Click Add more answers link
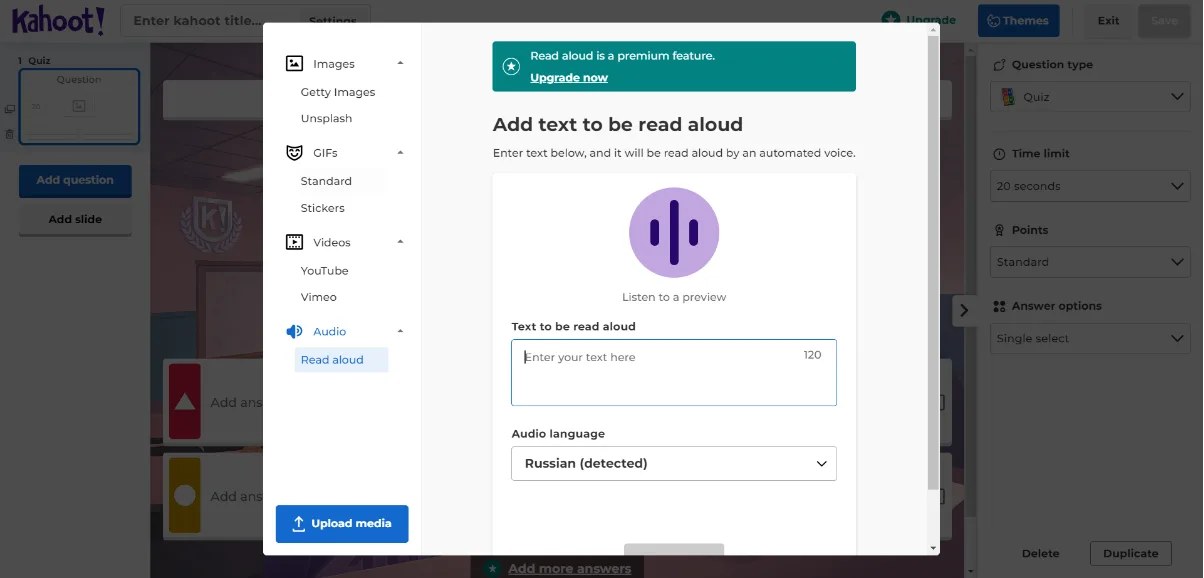Screen dimensions: 1204x578 [x=569, y=569]
